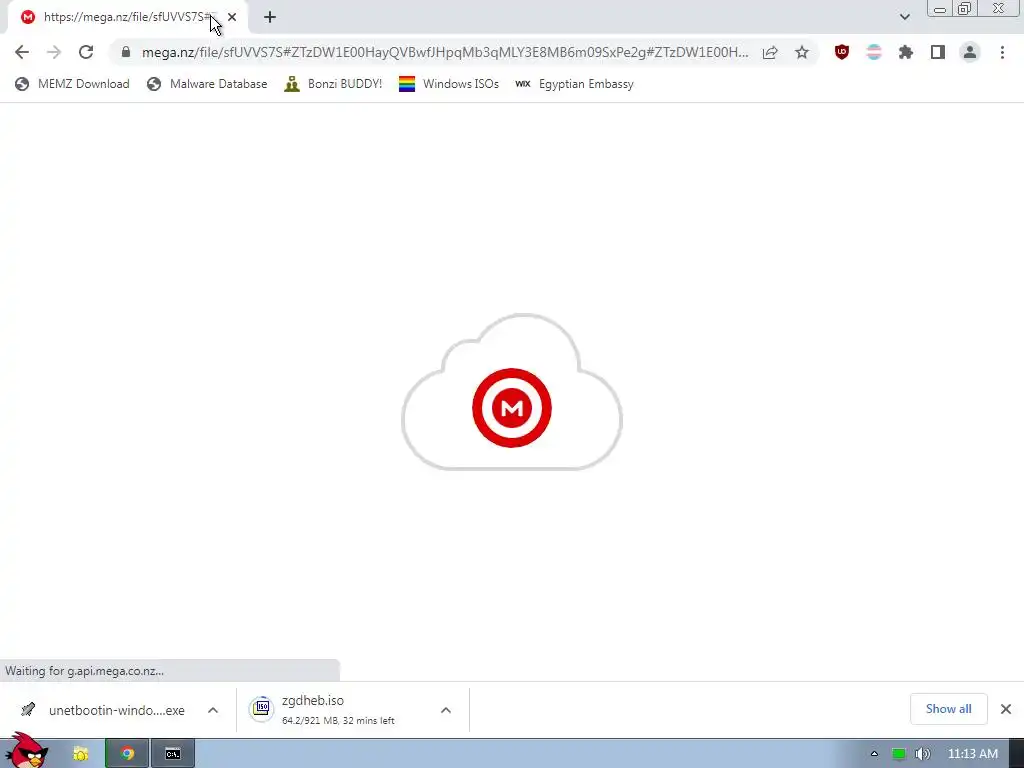Close the mega.nz tab
This screenshot has height=768, width=1024.
232,17
